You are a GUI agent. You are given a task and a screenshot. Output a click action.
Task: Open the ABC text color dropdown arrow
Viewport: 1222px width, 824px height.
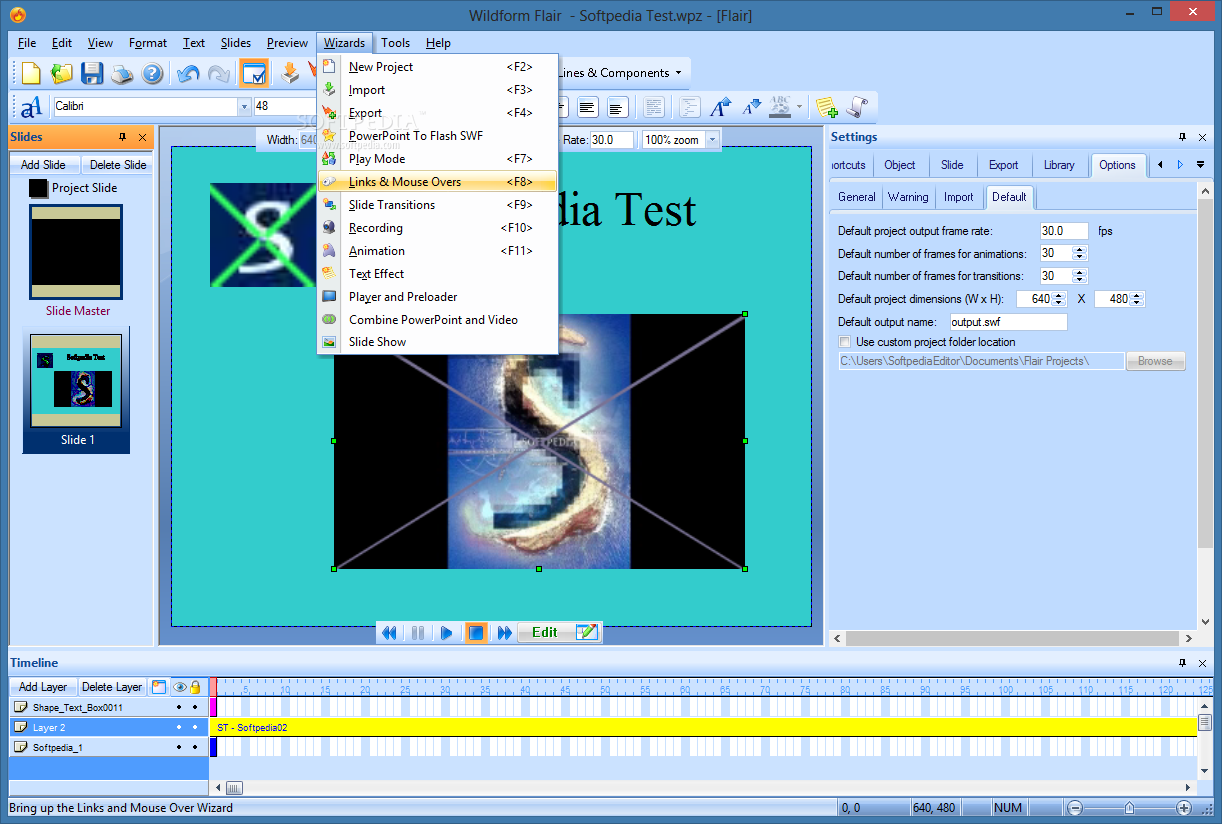tap(800, 106)
